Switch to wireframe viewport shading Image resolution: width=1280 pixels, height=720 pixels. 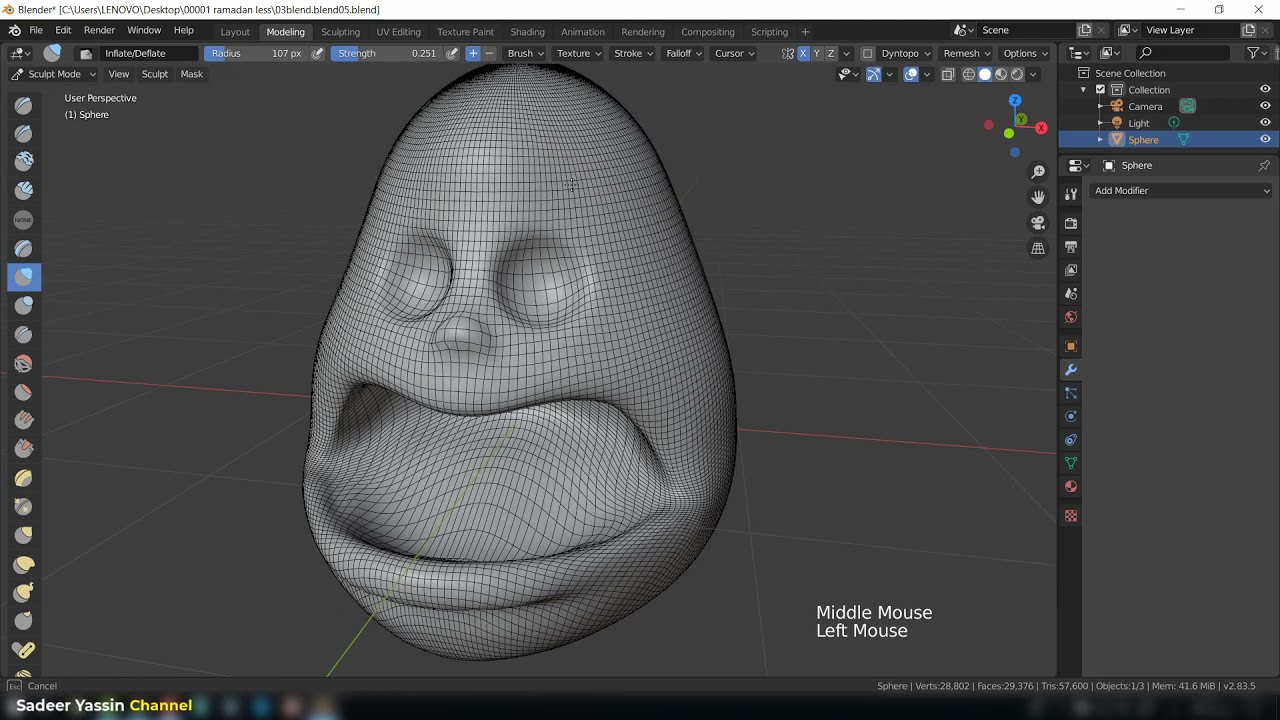(968, 74)
